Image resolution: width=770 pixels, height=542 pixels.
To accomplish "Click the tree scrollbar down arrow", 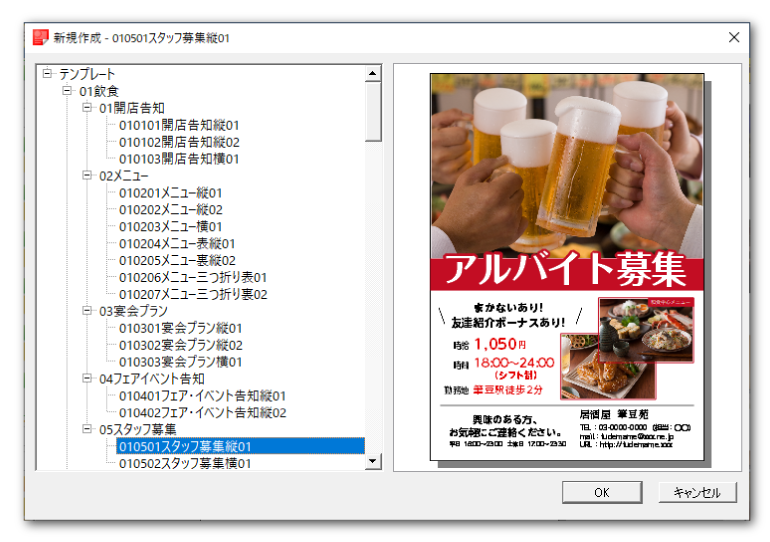I will pos(374,461).
